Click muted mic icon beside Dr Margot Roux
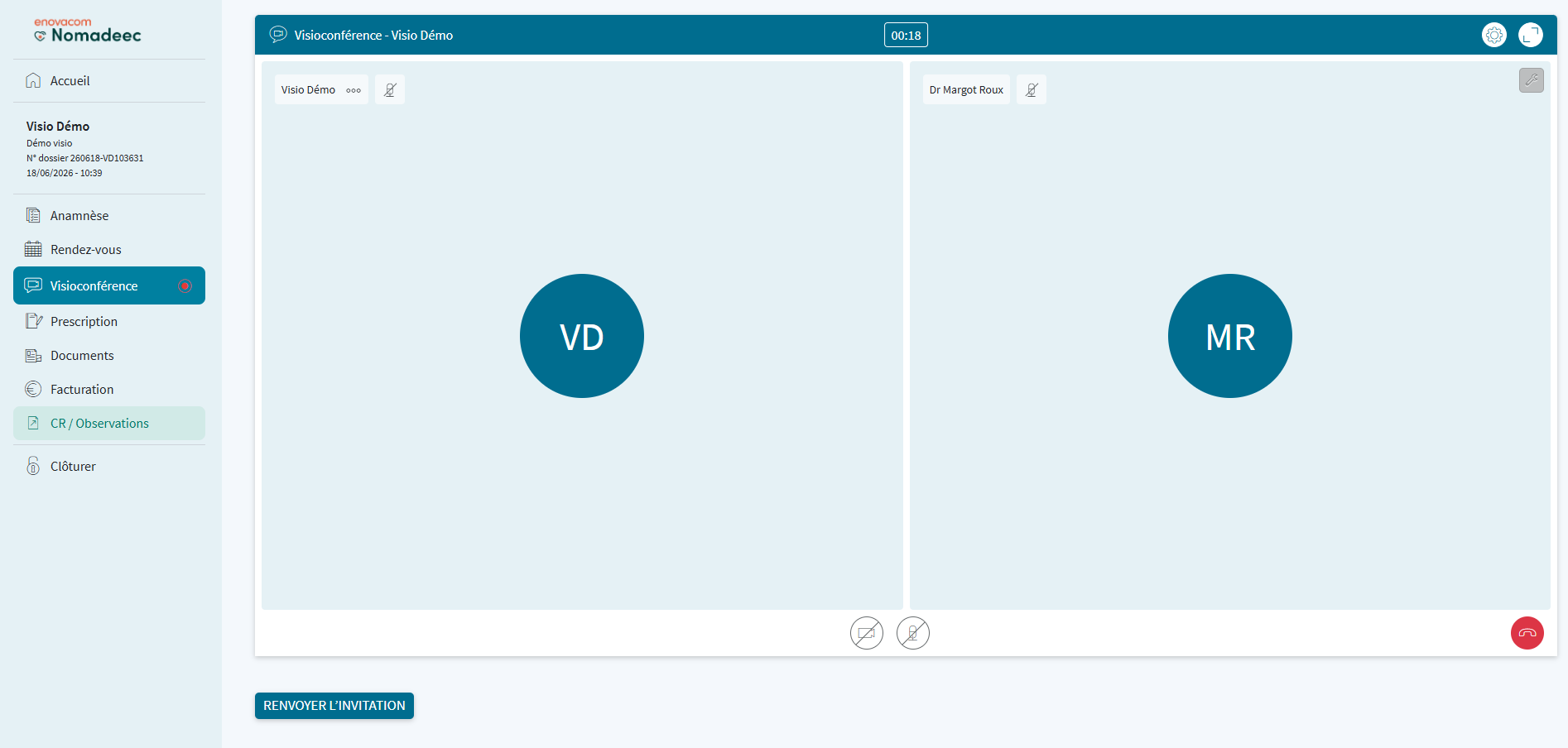Screen dimensions: 1568x748 point(1032,89)
